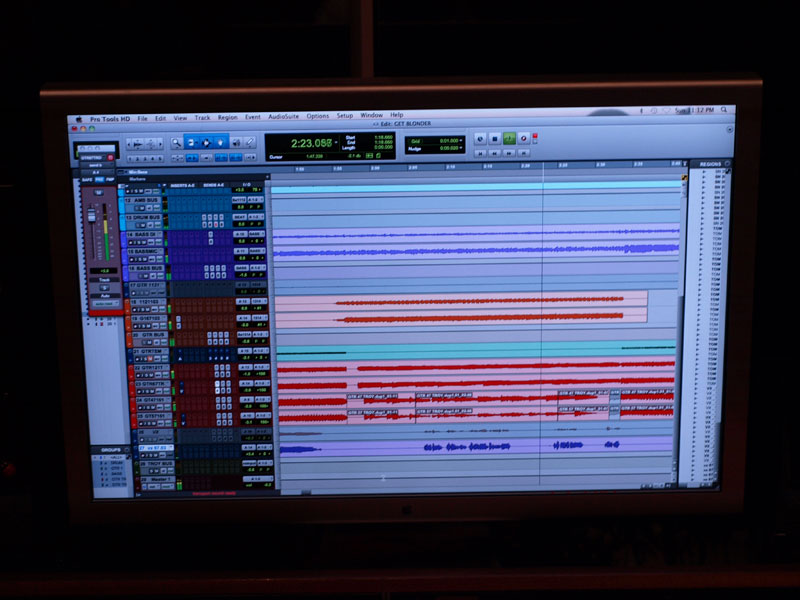This screenshot has width=800, height=600.
Task: Select the Selector tool
Action: pyautogui.click(x=206, y=143)
